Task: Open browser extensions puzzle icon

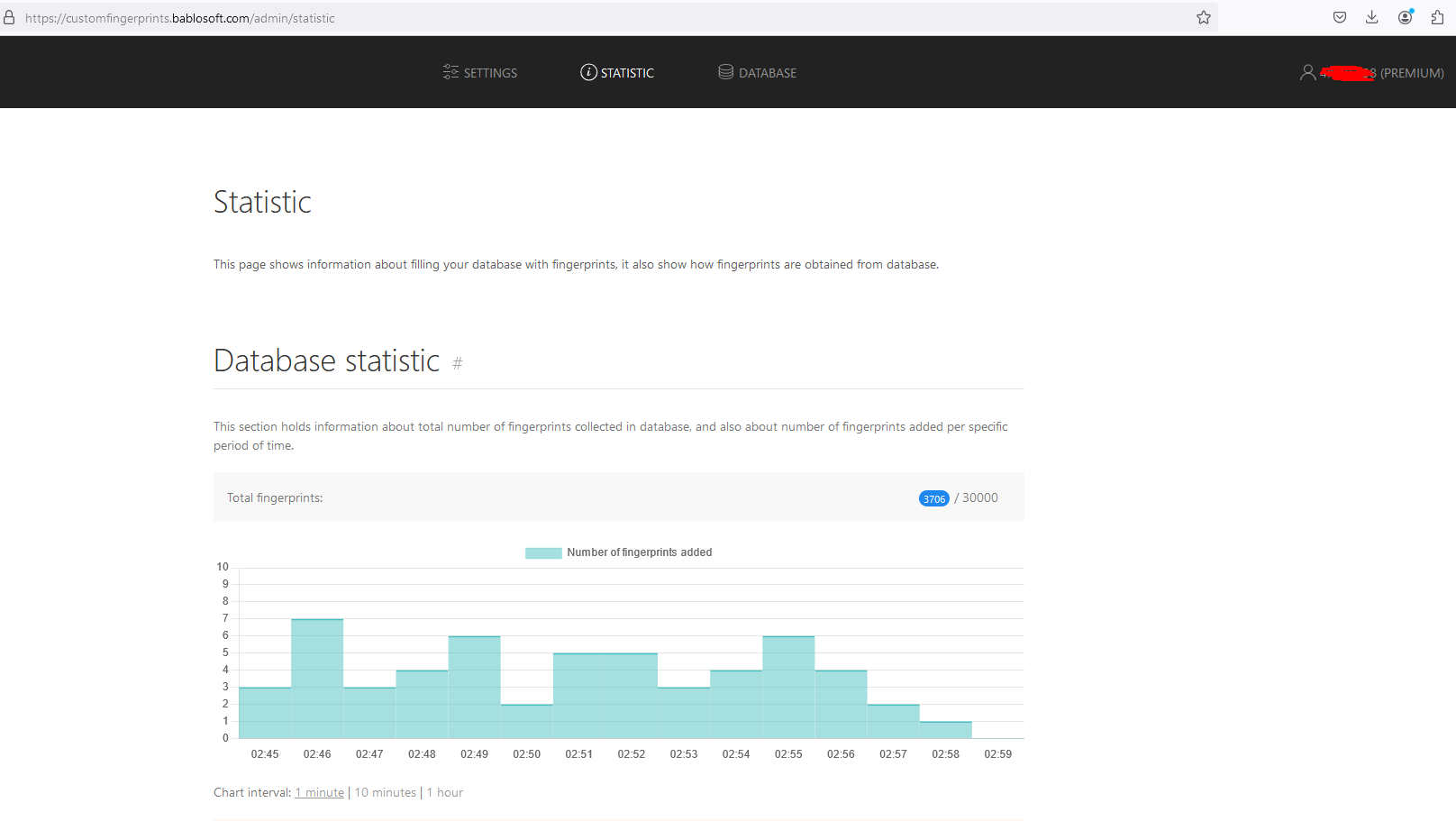Action: click(x=1437, y=18)
